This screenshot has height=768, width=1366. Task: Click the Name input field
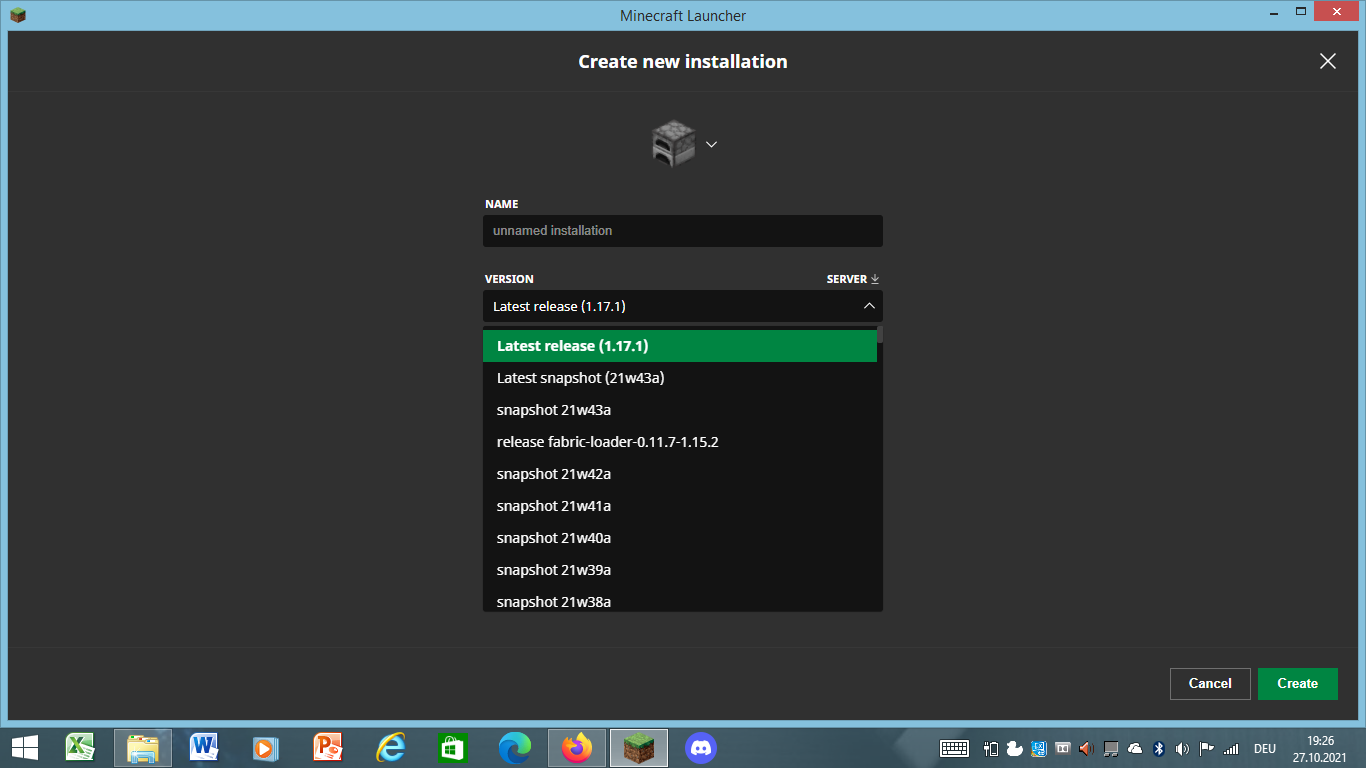pos(682,231)
